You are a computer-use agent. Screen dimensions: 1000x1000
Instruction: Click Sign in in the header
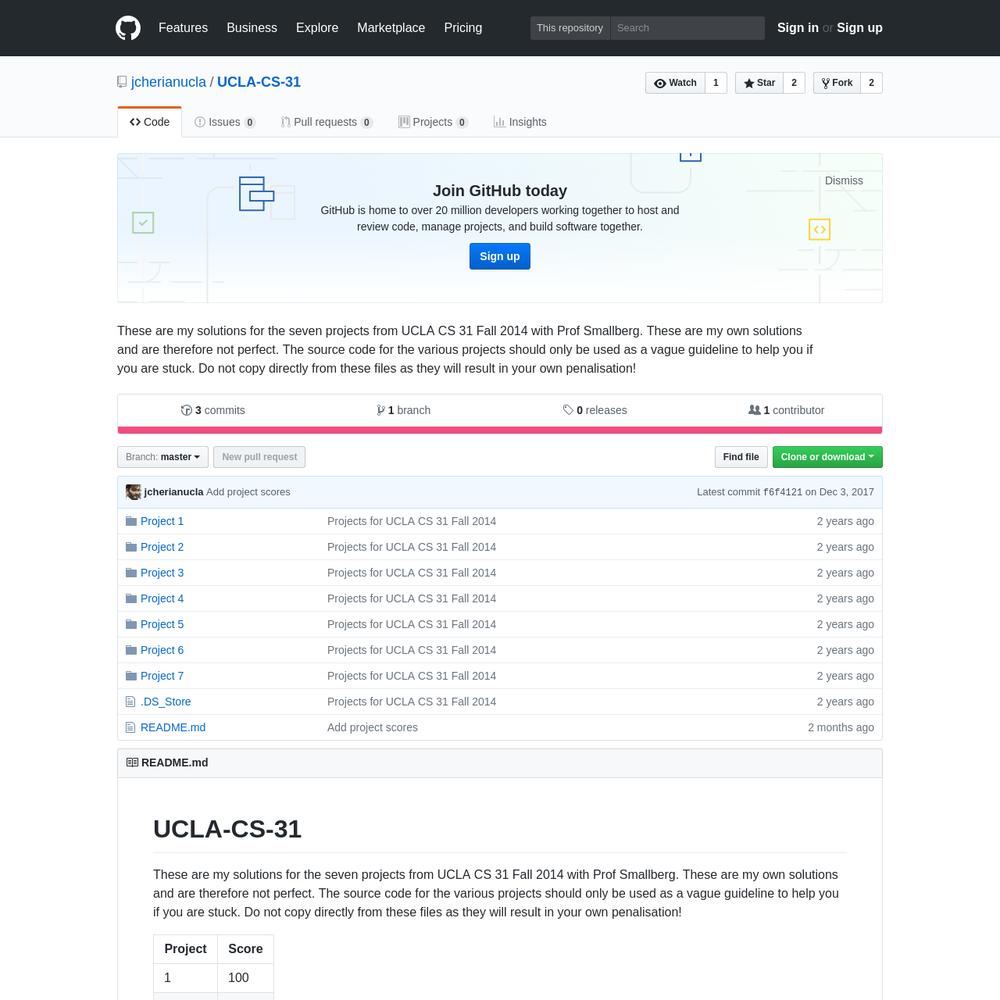coord(797,28)
